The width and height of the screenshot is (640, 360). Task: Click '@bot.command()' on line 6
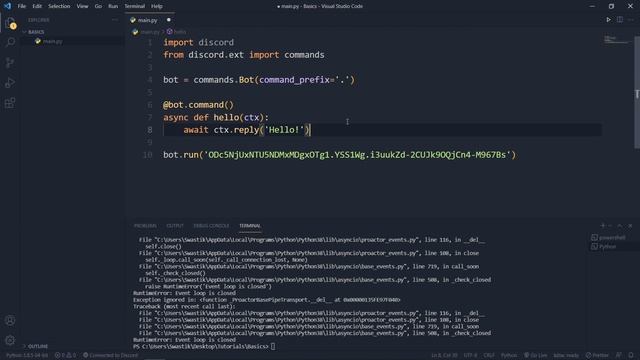tap(198, 105)
